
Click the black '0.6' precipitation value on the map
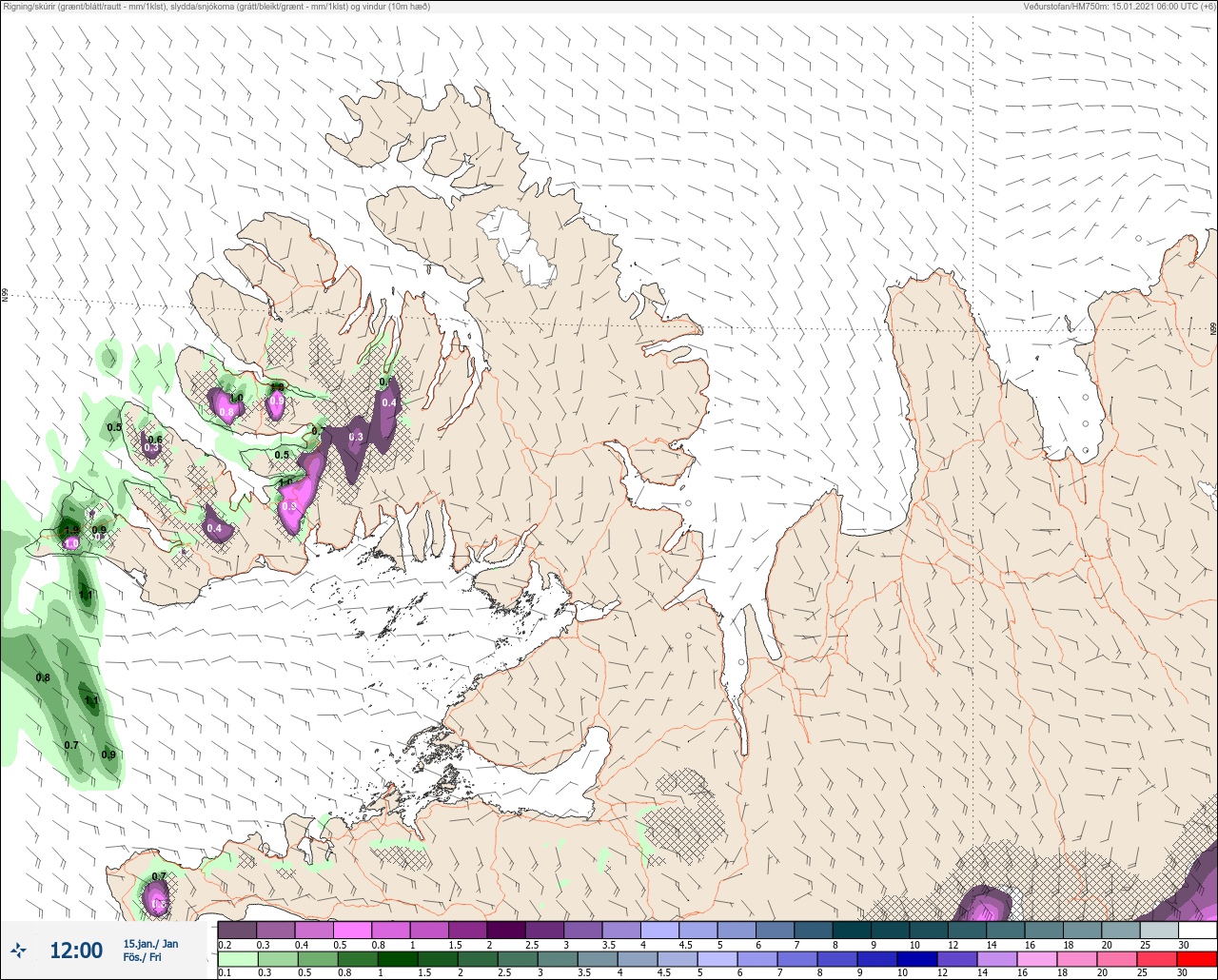[x=155, y=440]
